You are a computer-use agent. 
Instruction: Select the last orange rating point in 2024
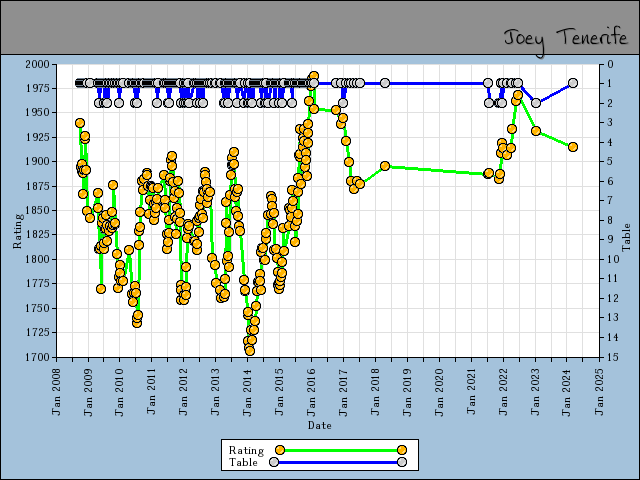(x=573, y=147)
